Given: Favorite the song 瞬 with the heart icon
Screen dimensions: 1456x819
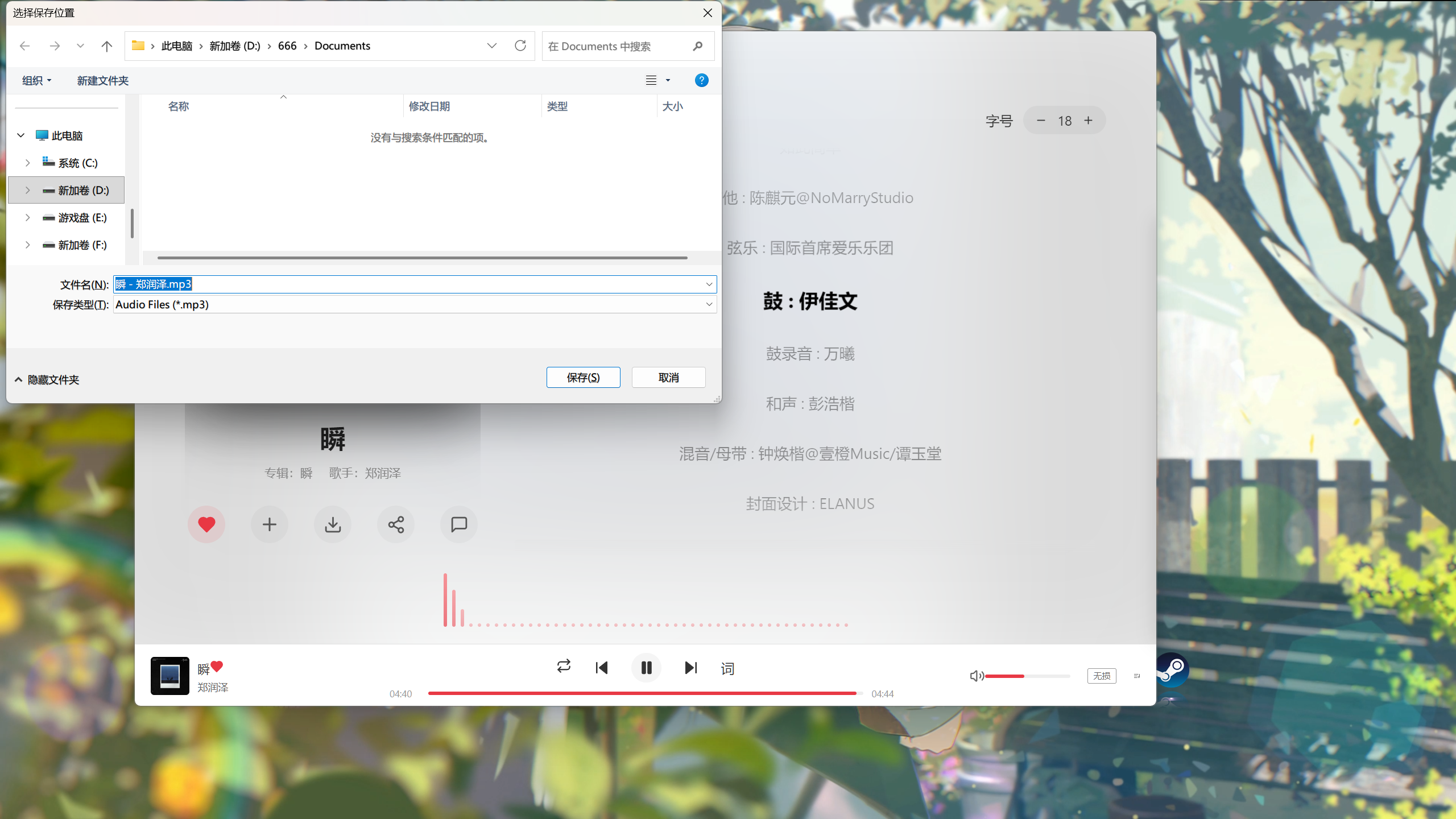Looking at the screenshot, I should (206, 524).
